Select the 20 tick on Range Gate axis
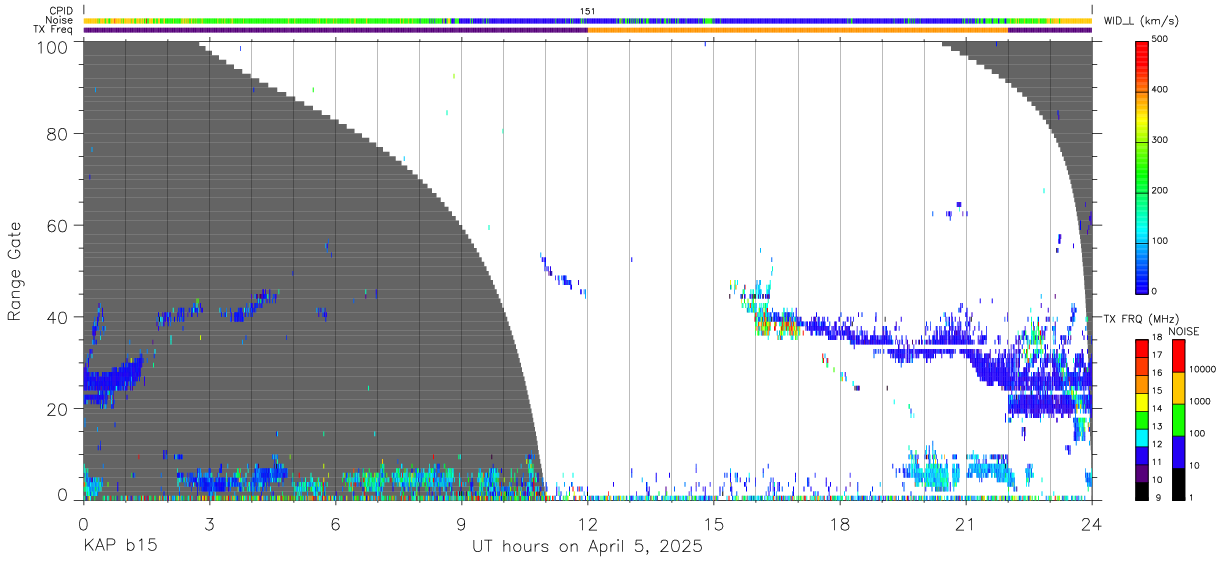 pyautogui.click(x=57, y=408)
